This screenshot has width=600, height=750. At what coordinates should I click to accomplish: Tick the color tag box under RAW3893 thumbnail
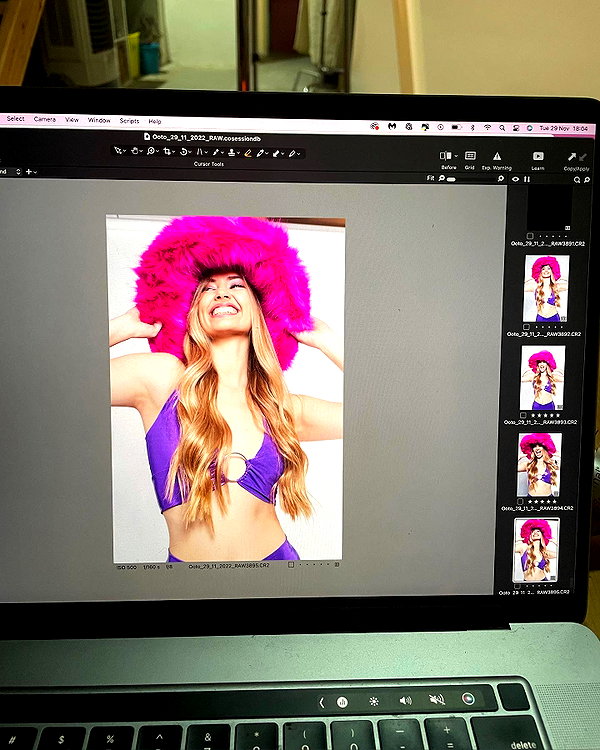(523, 415)
